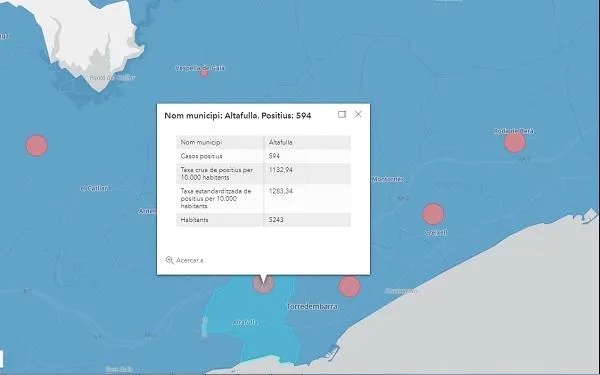Select the Altafulla marker under the popup pointer
The height and width of the screenshot is (375, 600).
coord(263,284)
